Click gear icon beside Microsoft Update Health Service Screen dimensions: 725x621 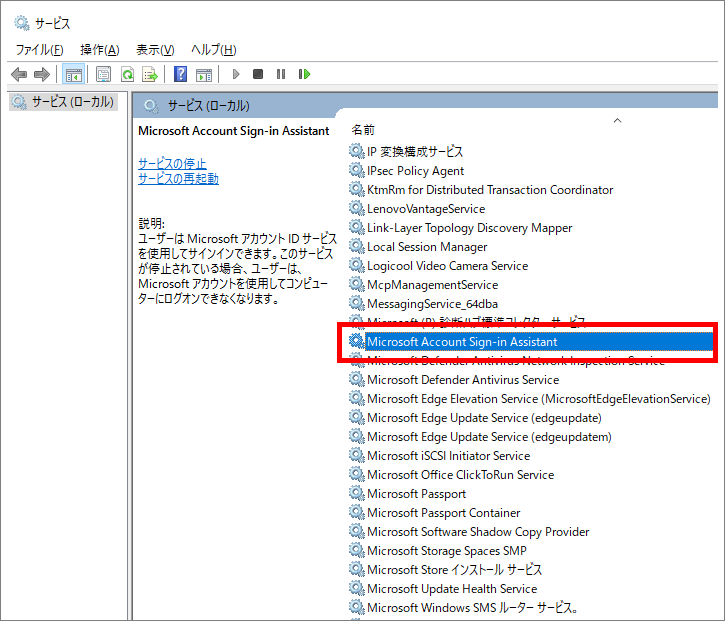tap(356, 588)
